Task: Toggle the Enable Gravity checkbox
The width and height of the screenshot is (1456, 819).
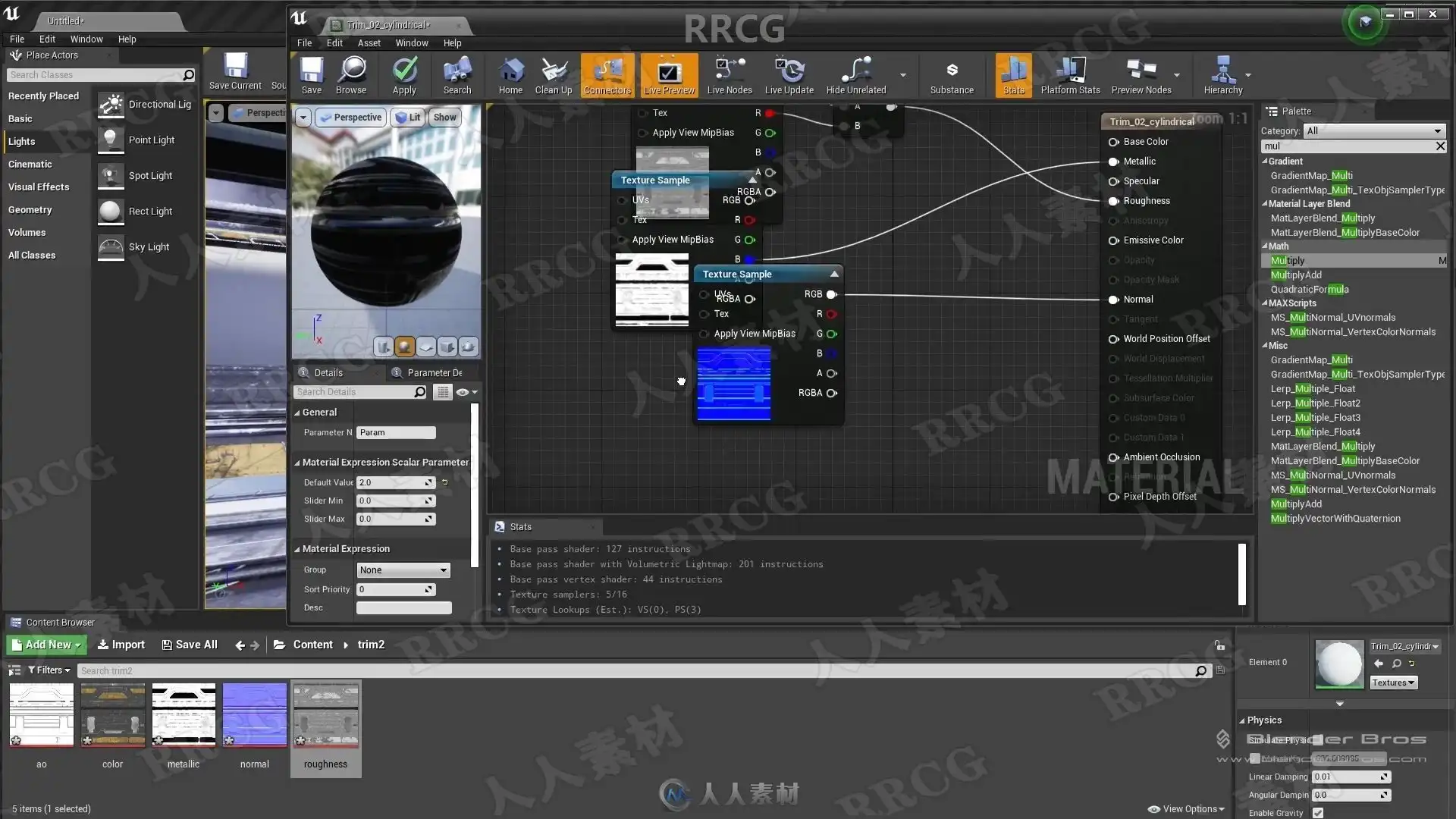Action: (x=1318, y=813)
